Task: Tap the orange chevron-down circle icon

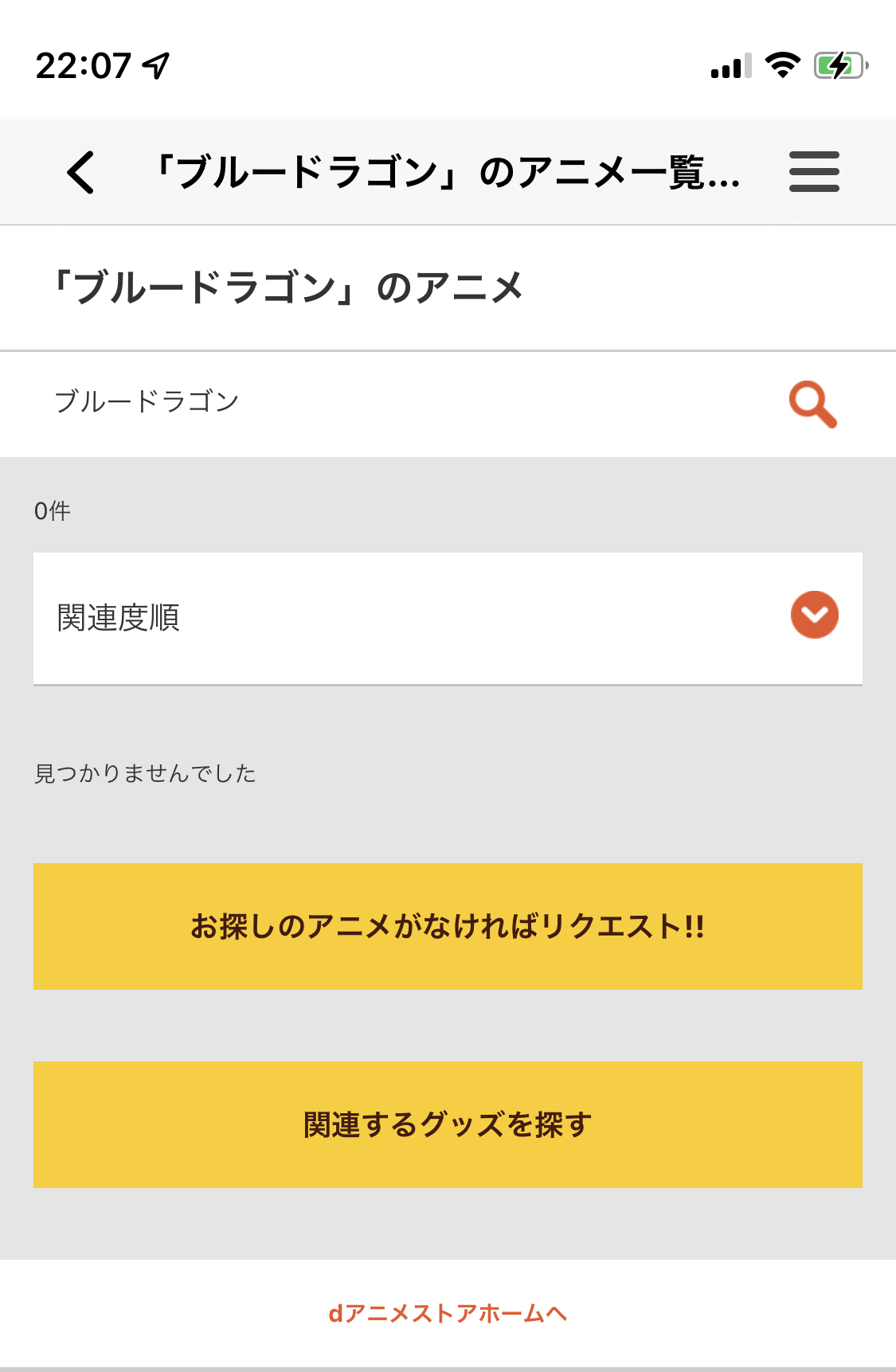Action: (814, 615)
